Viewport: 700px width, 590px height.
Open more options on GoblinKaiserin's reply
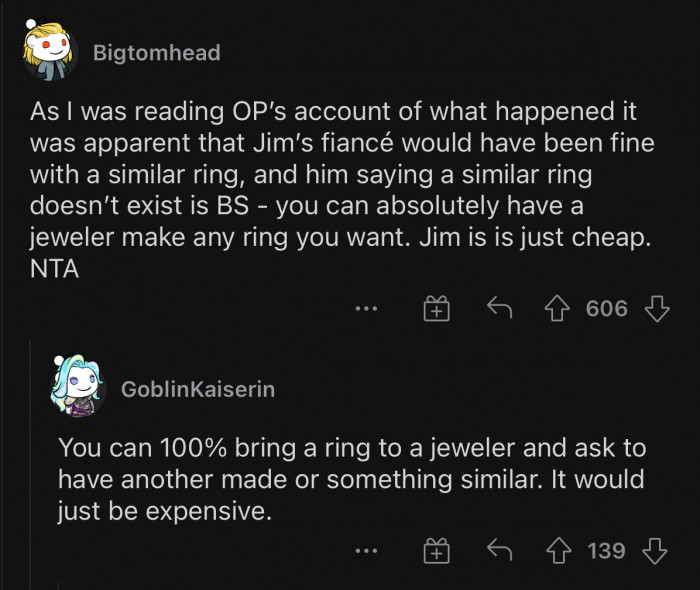coord(367,551)
